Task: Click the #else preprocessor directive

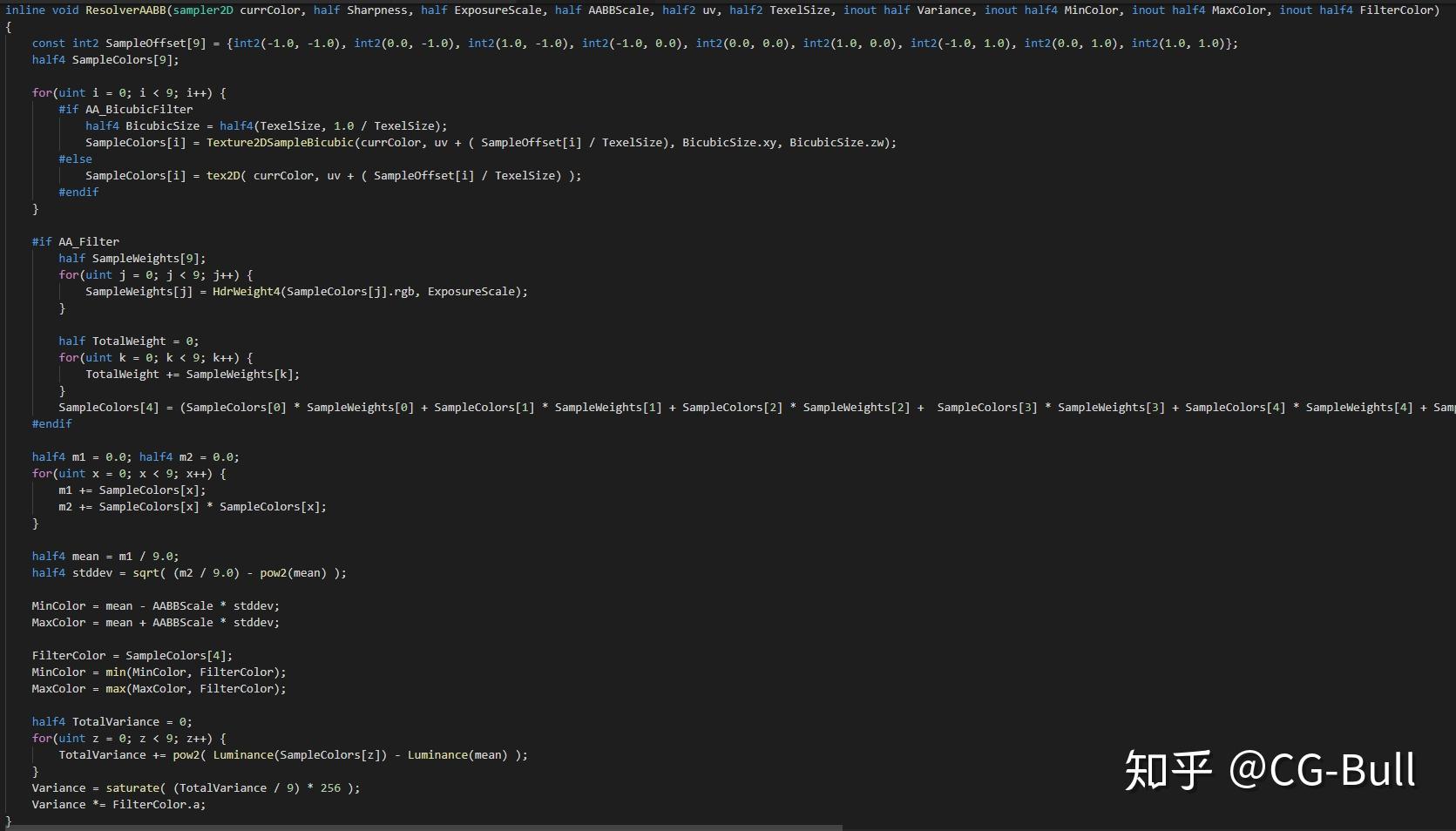Action: [75, 159]
